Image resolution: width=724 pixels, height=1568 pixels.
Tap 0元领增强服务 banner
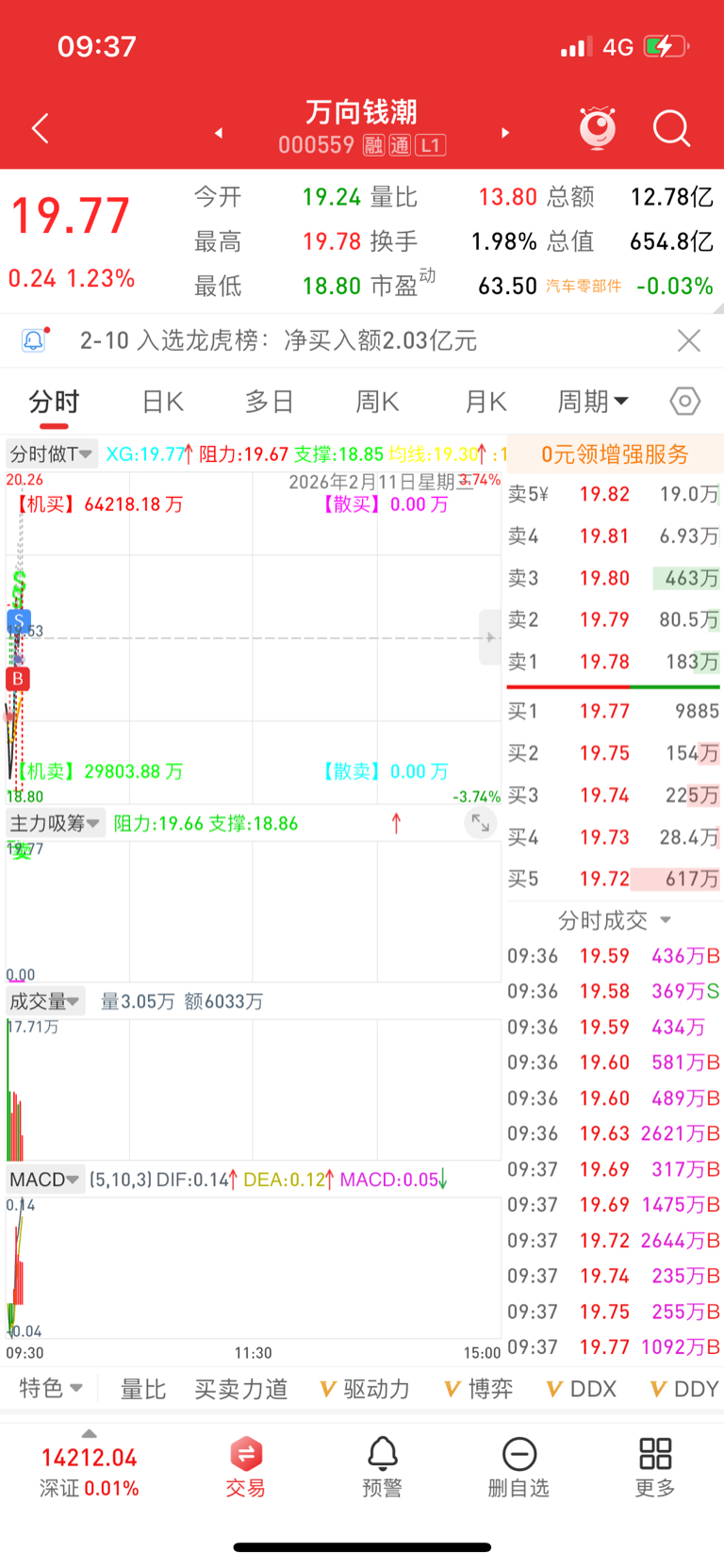pos(615,454)
